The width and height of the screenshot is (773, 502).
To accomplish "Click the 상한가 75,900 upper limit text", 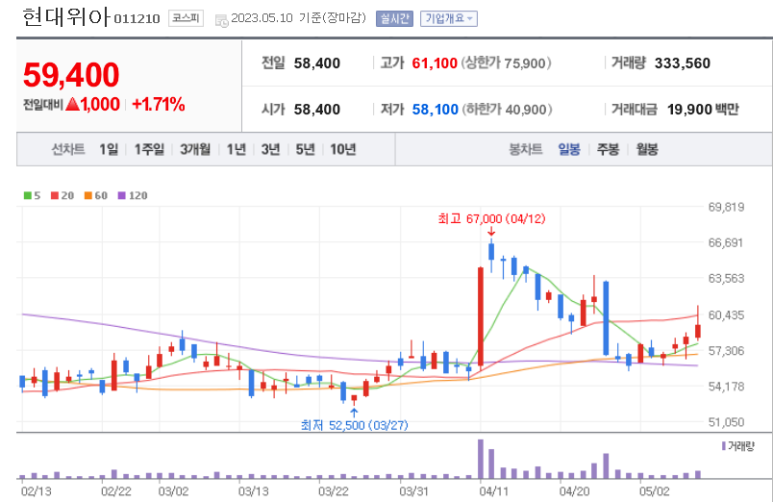I will pos(506,63).
